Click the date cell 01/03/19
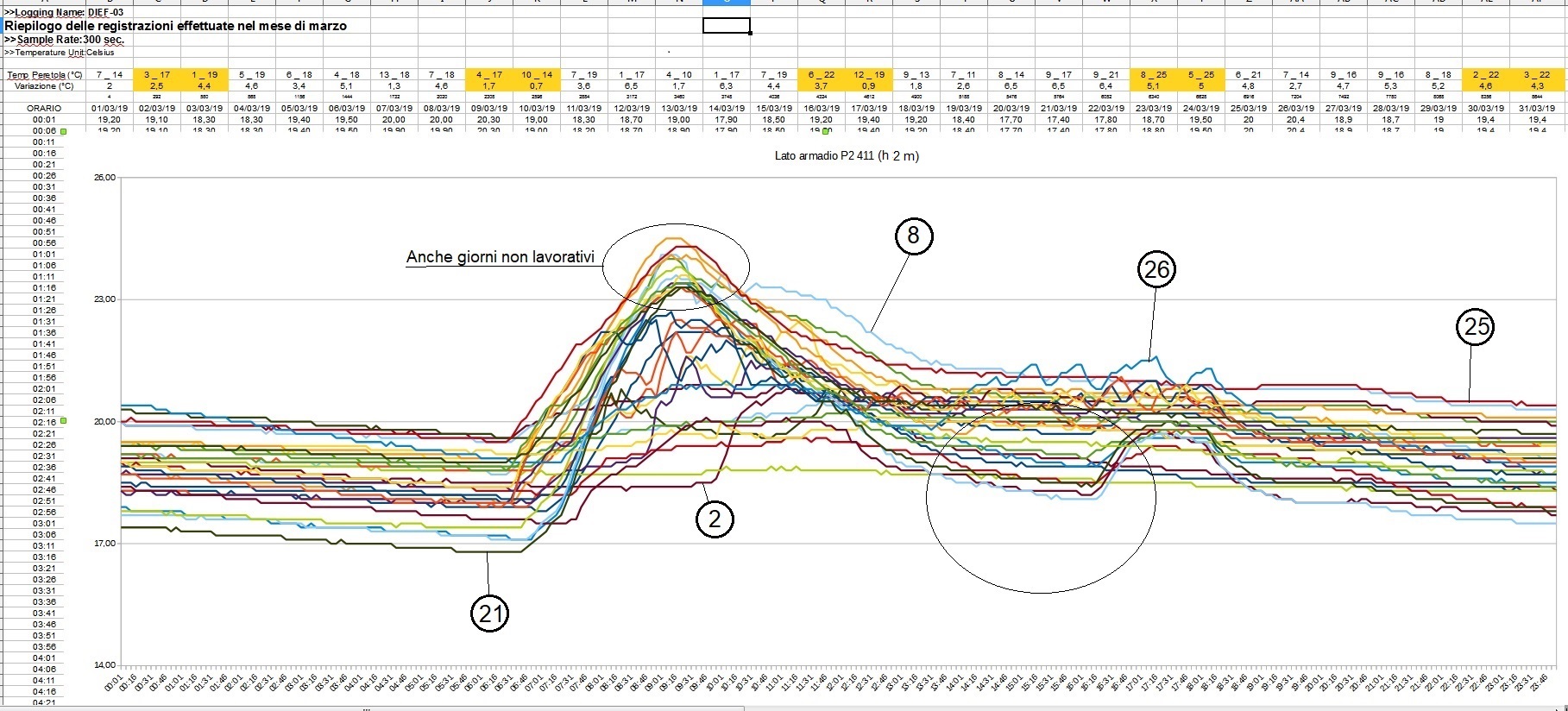This screenshot has width=1568, height=711. (x=109, y=108)
